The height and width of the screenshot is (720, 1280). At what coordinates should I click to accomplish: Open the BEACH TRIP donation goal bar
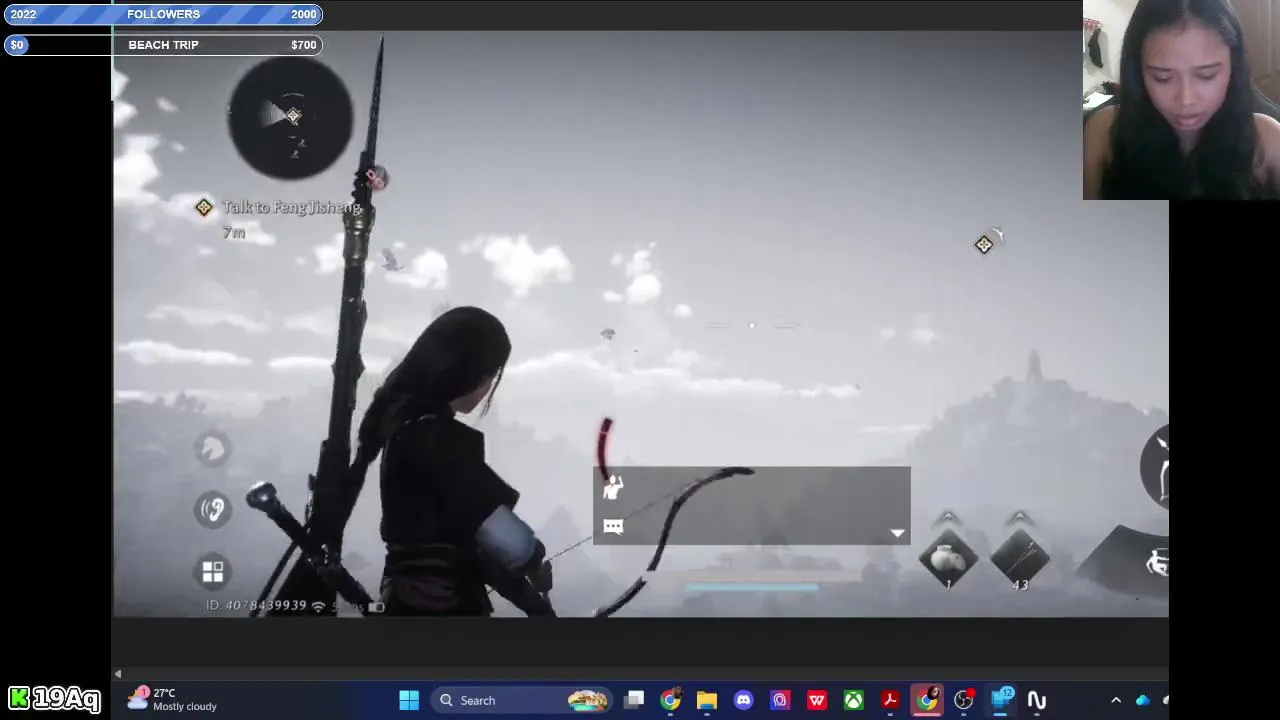(163, 45)
